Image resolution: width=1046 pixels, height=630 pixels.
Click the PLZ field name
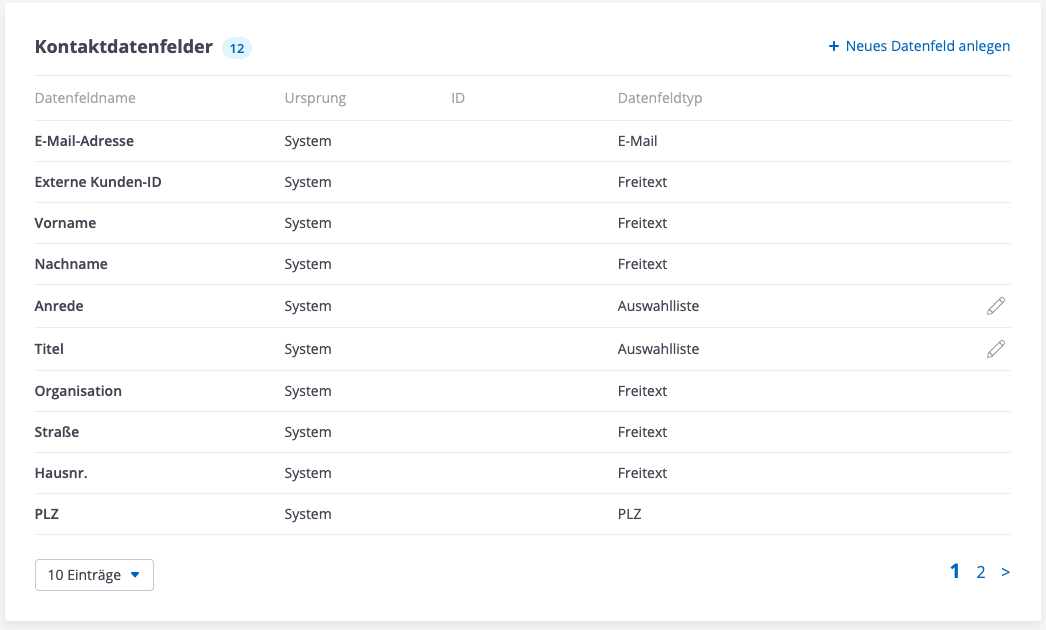[49, 514]
